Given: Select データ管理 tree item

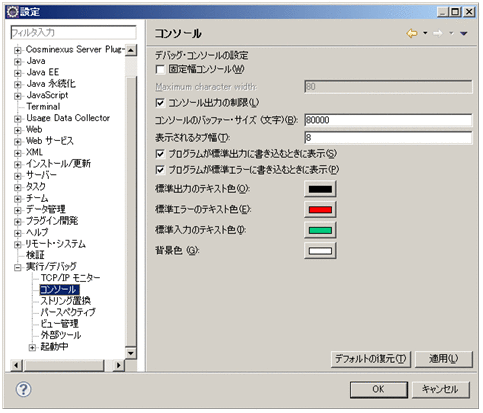Looking at the screenshot, I should coord(45,210).
